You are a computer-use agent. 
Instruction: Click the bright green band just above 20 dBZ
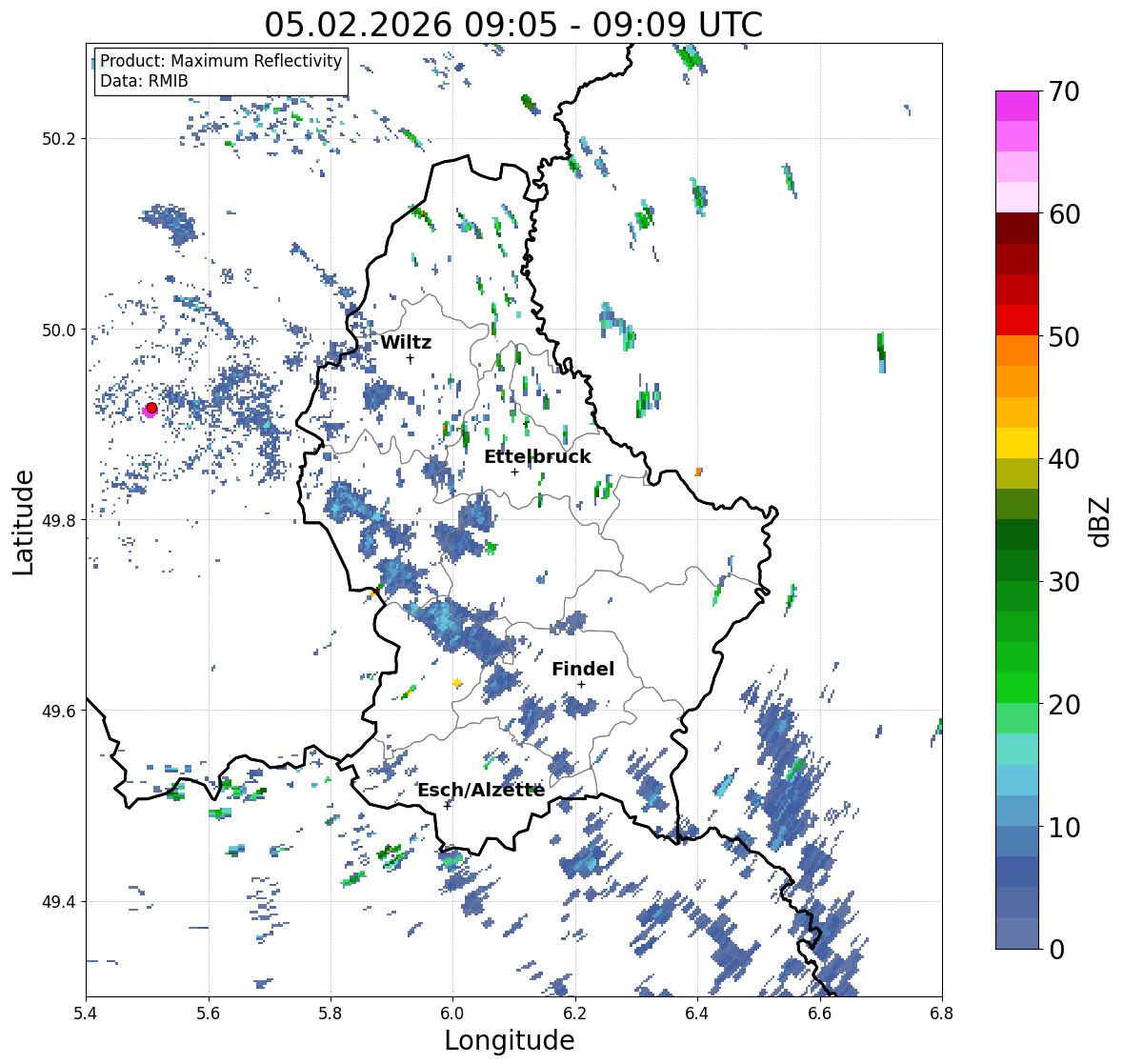coord(1017,688)
